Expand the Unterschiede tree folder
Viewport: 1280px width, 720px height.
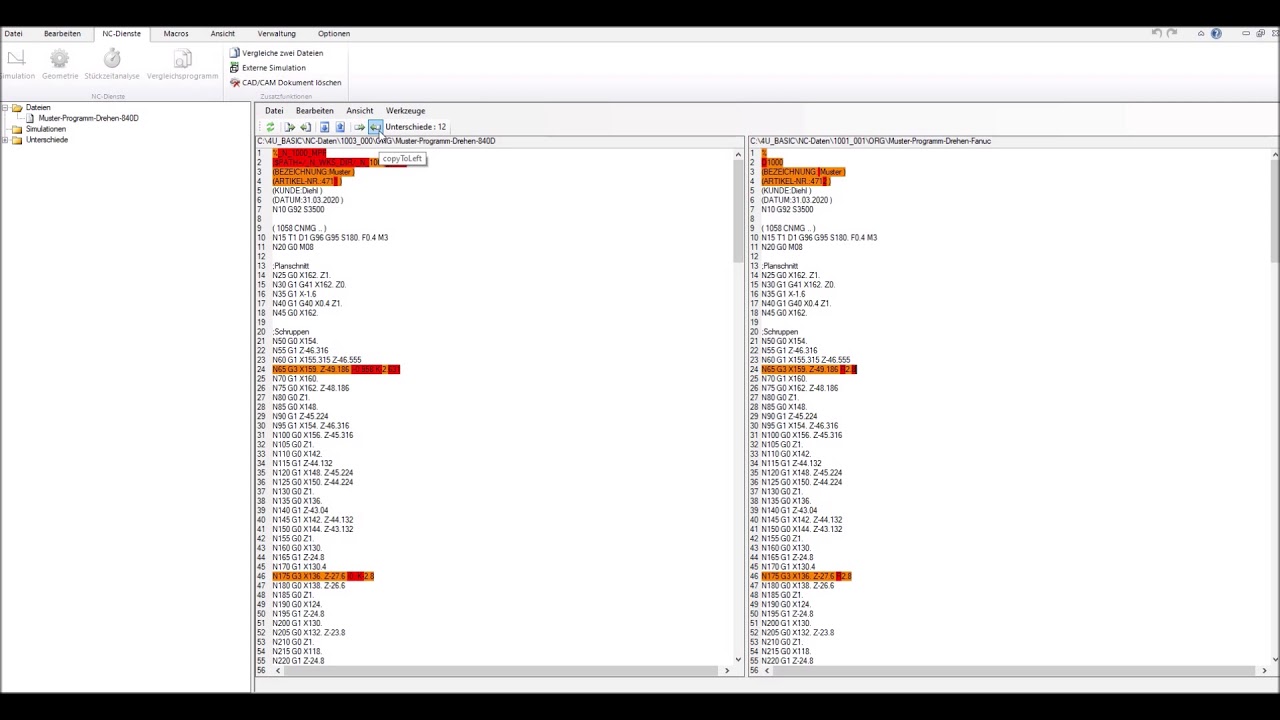coord(5,140)
